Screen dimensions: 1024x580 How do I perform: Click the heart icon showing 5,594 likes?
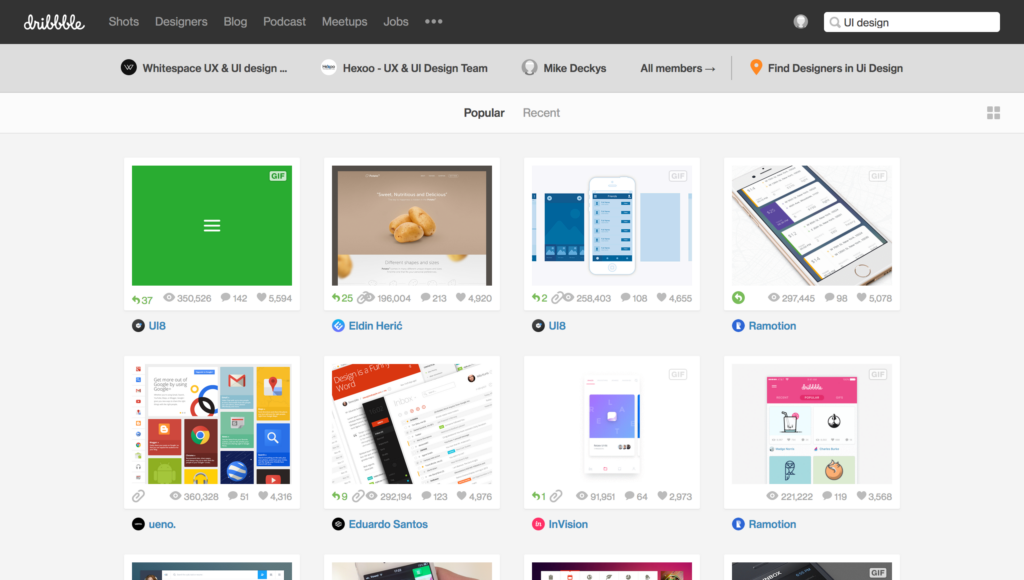pyautogui.click(x=261, y=298)
